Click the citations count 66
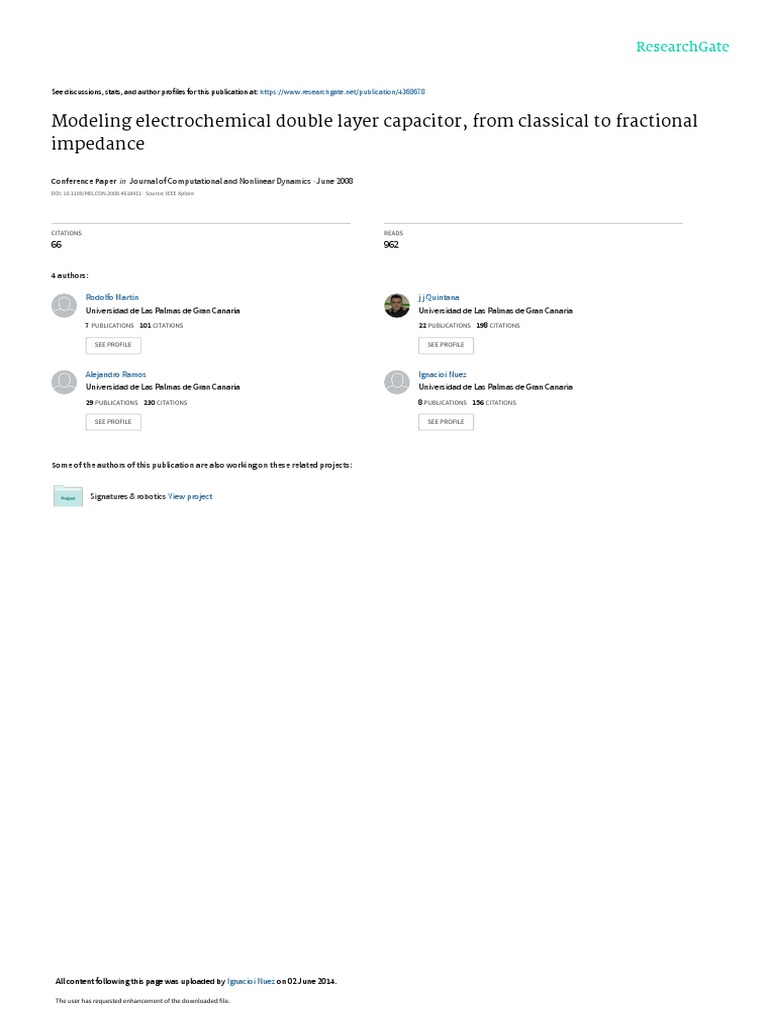 tap(56, 244)
